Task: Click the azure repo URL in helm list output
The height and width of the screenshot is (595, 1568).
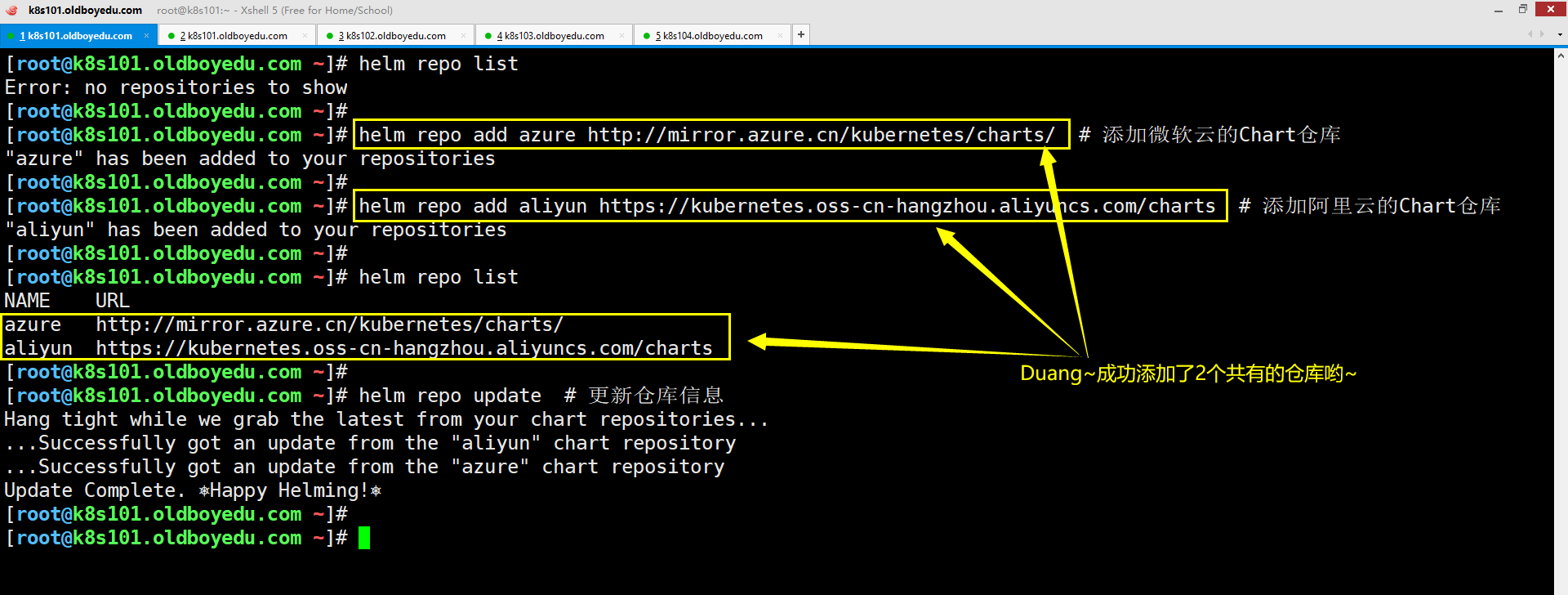Action: (329, 324)
